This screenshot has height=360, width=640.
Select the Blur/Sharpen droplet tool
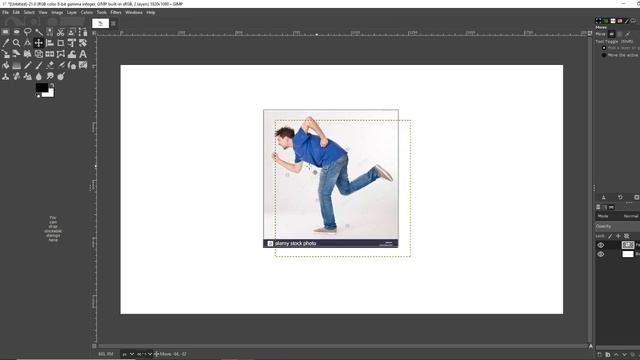[x=38, y=76]
